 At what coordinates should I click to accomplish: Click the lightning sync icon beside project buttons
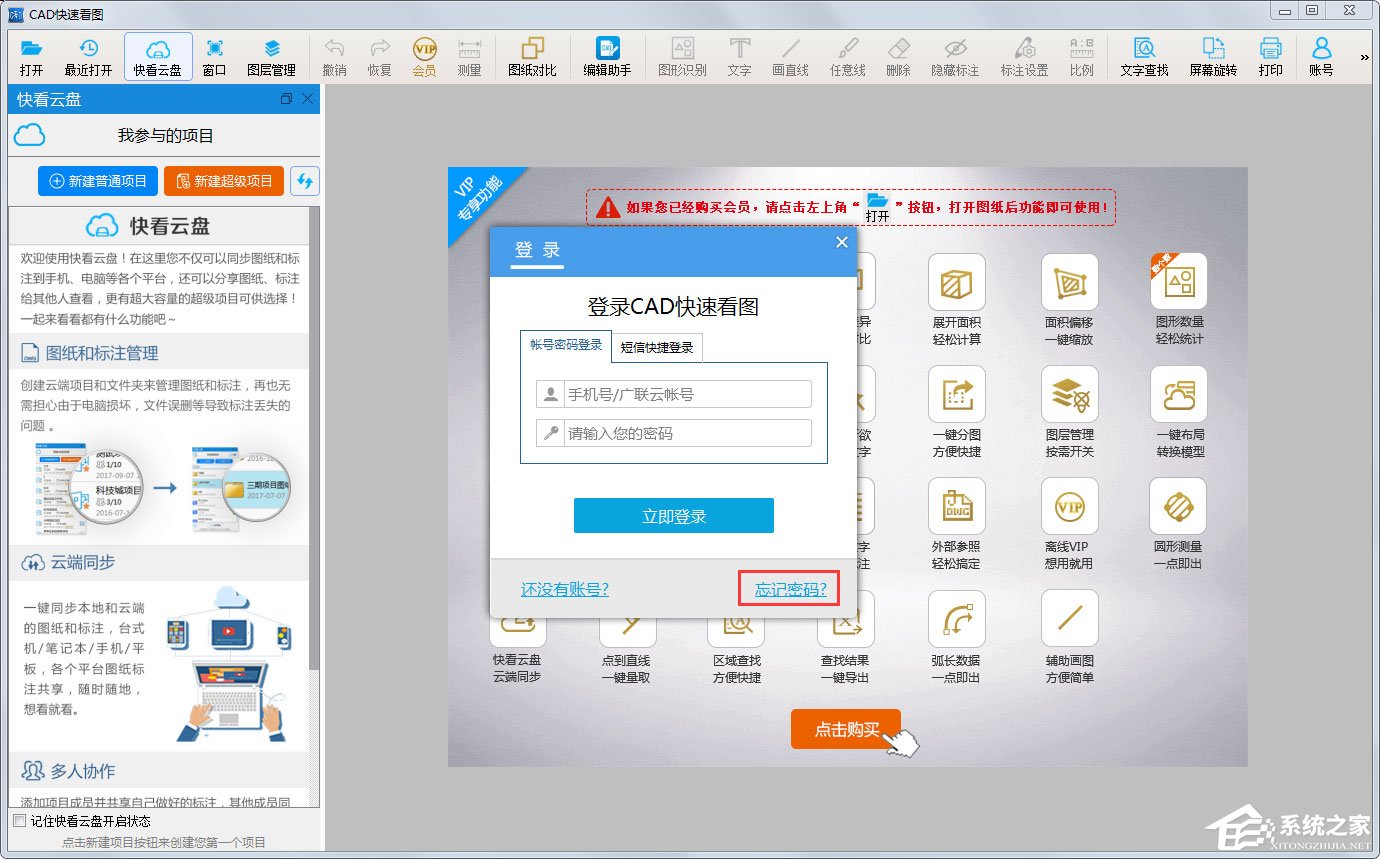click(x=305, y=181)
